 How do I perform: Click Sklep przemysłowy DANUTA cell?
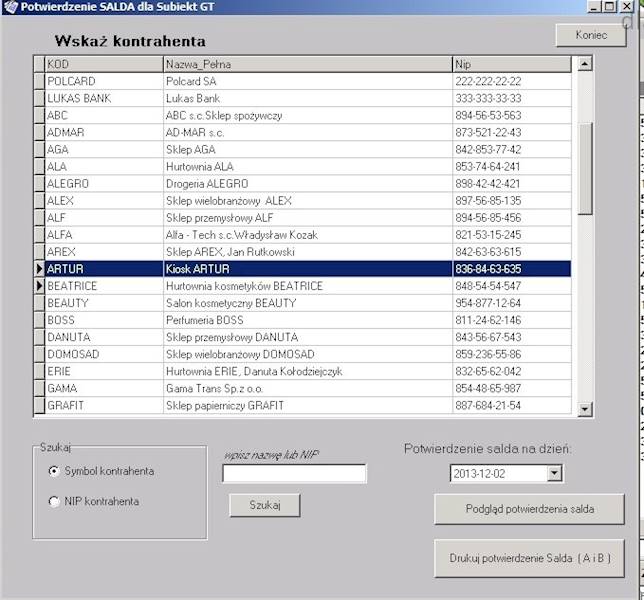pos(308,337)
